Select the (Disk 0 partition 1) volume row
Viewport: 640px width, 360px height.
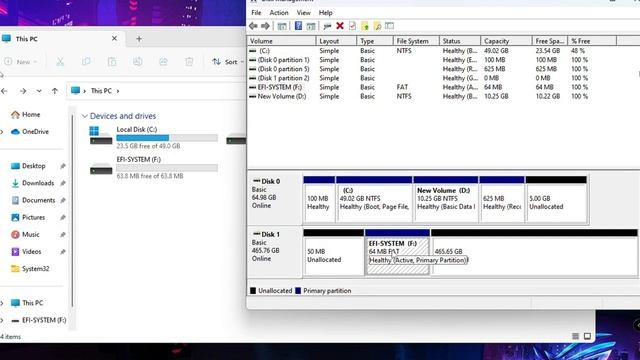pyautogui.click(x=432, y=60)
